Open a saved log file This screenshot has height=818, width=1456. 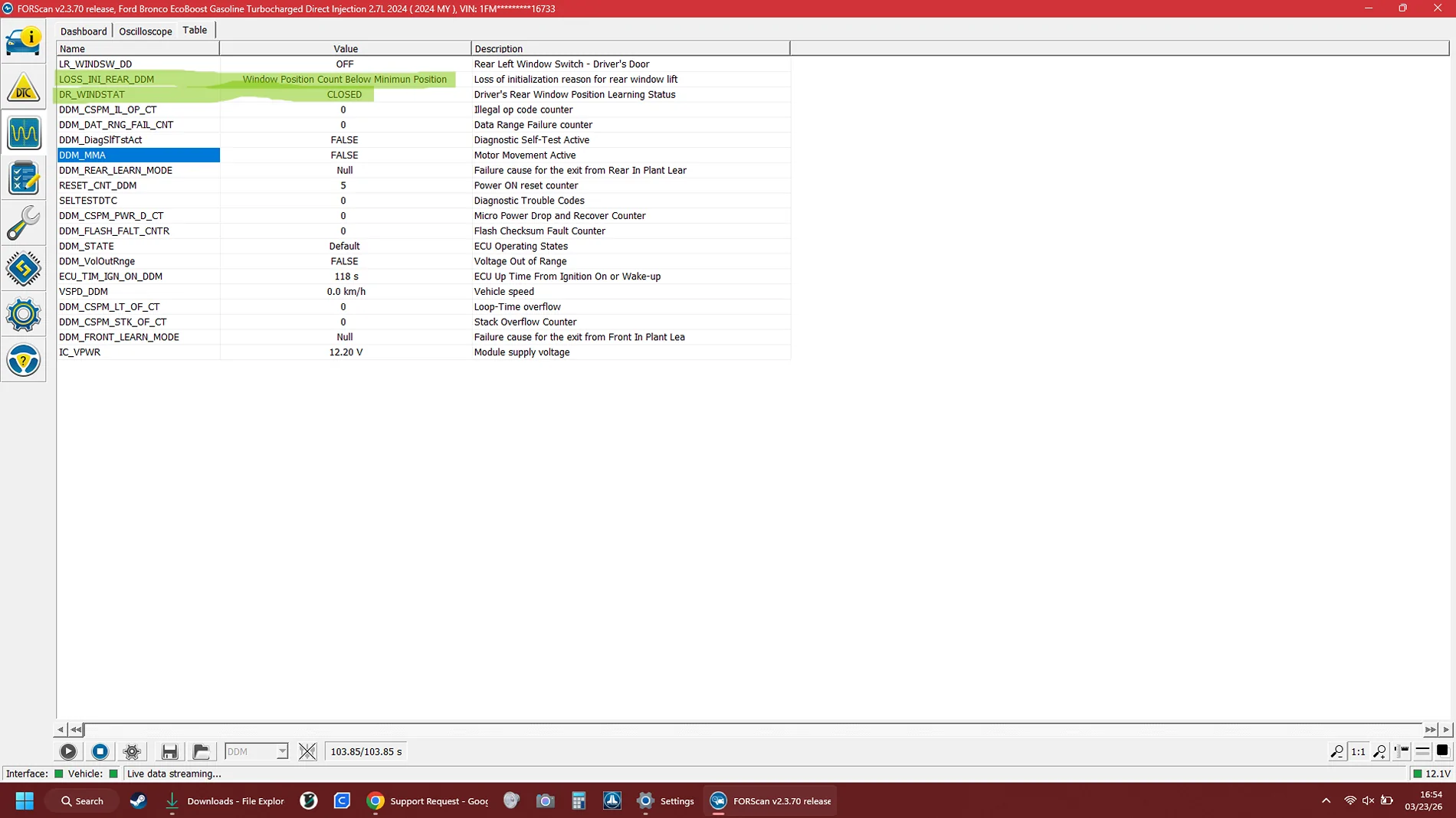pyautogui.click(x=201, y=751)
